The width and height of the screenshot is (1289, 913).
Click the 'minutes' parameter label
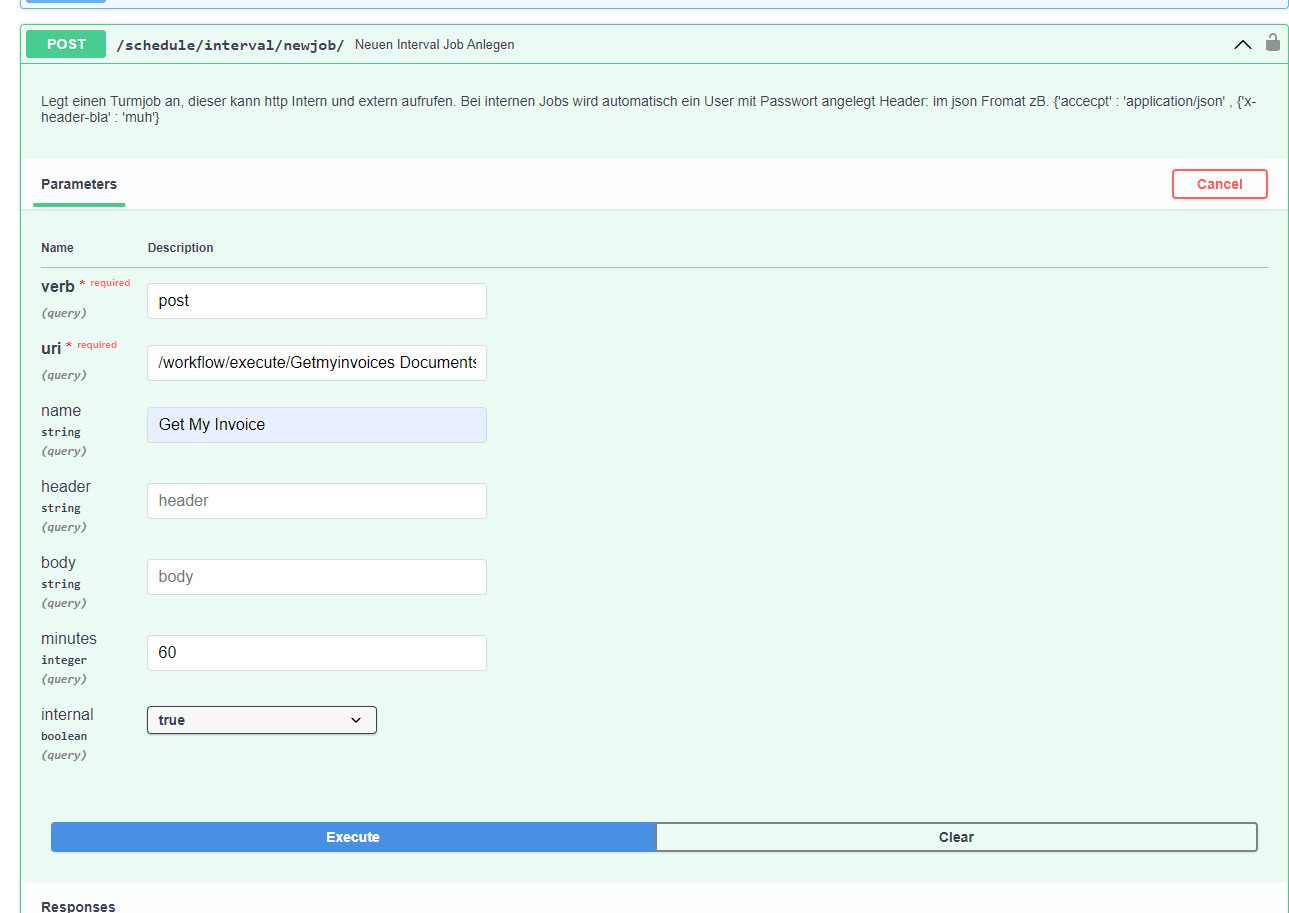(69, 638)
